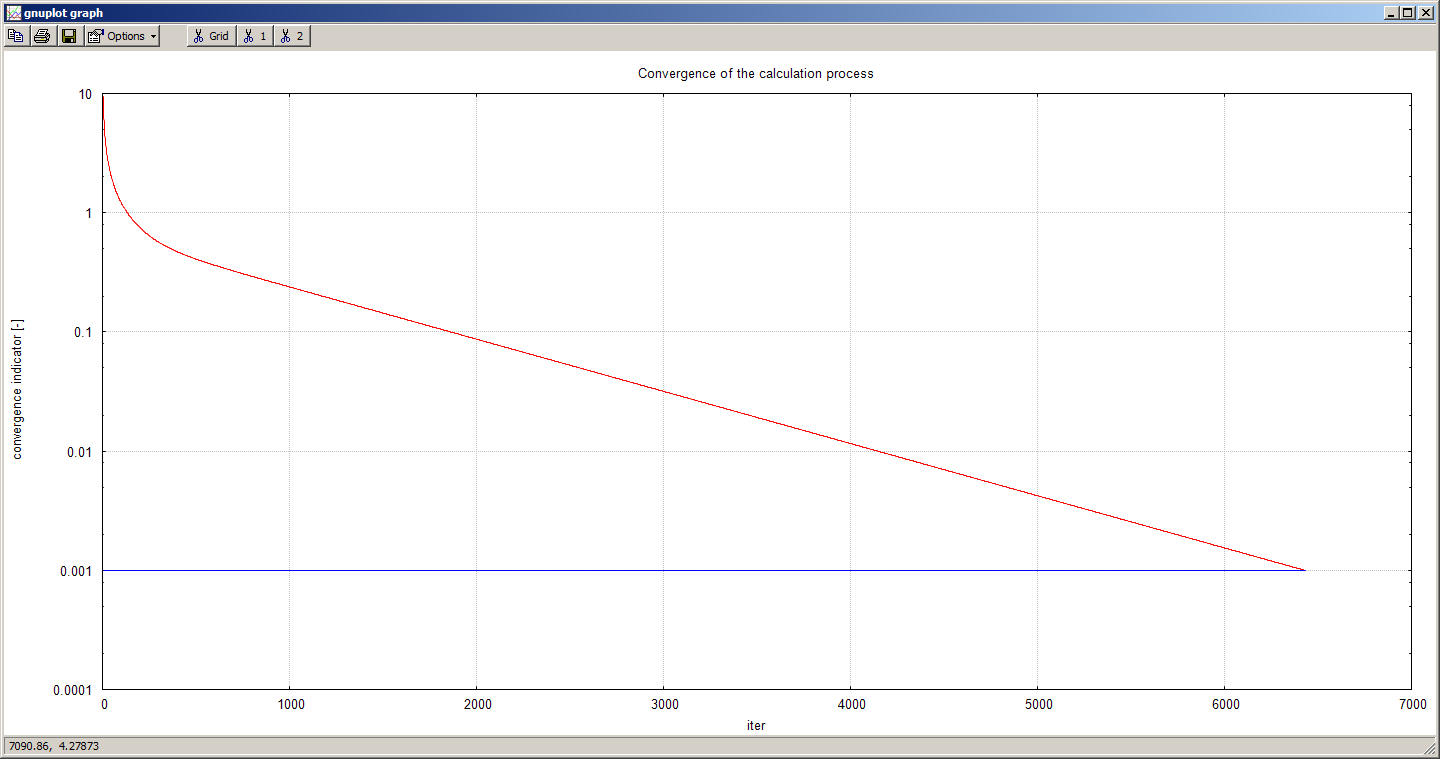Click the 3000 tick label on x-axis
Screen dimensions: 1440x759
(x=663, y=705)
